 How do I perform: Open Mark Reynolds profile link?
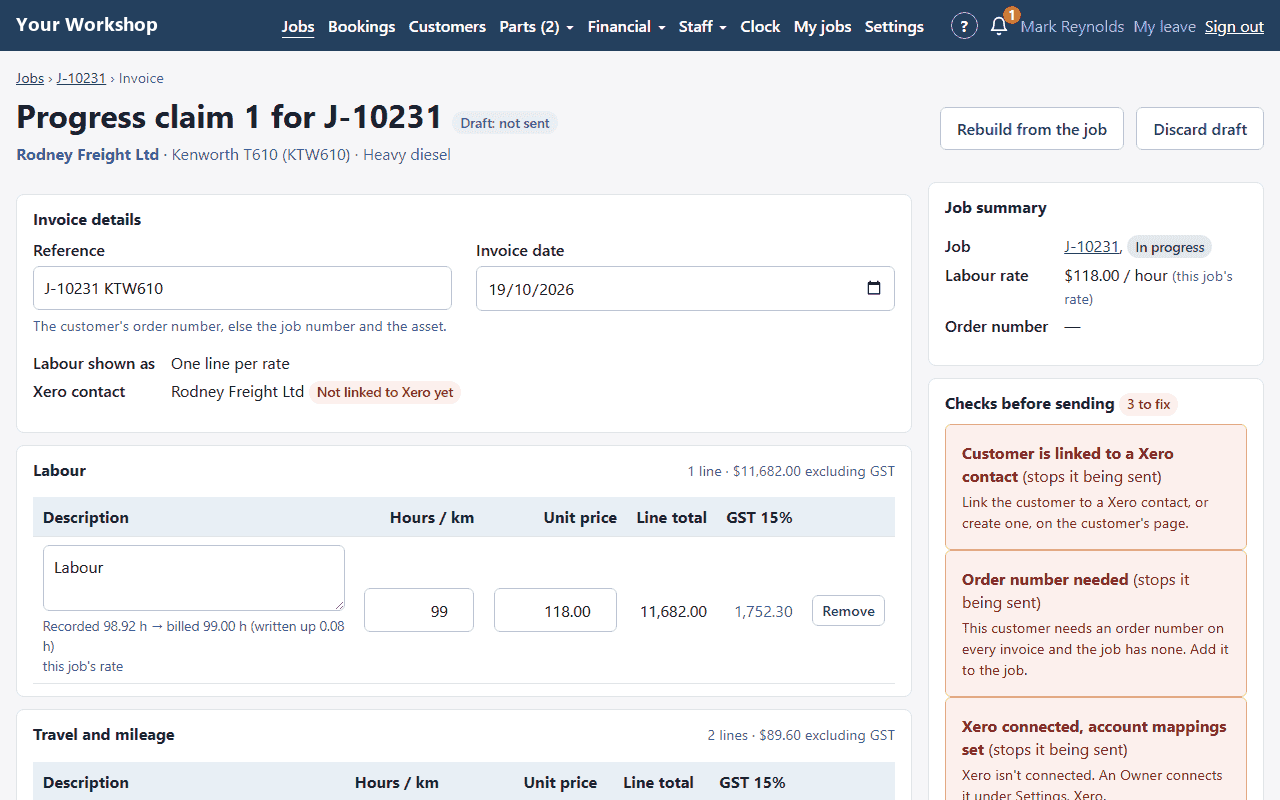pyautogui.click(x=1072, y=27)
